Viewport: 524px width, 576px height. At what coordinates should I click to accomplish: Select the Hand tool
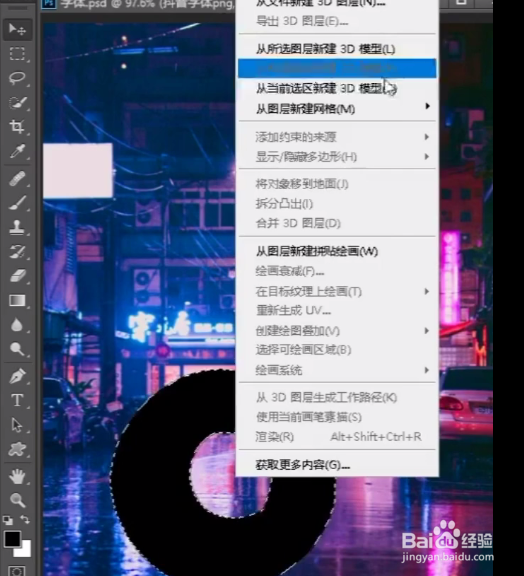tap(17, 476)
